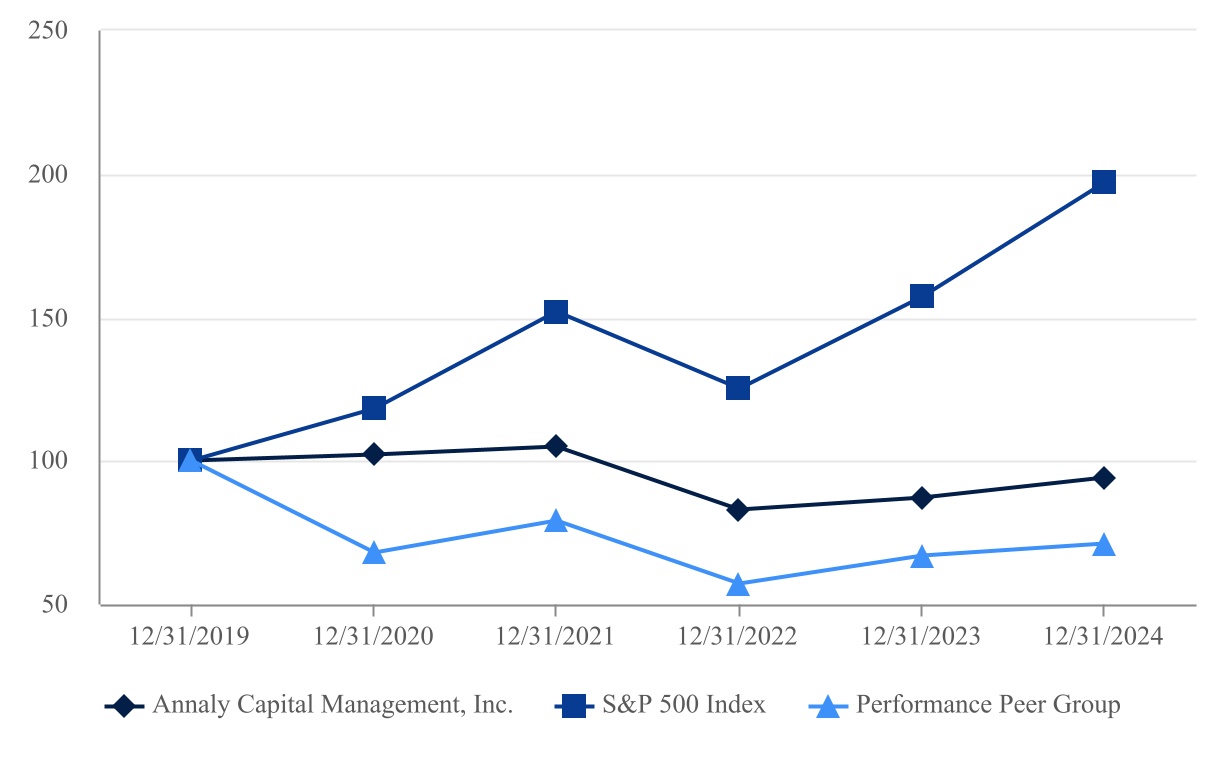Click the Annaly diamond marker at 12/31/2024
The width and height of the screenshot is (1226, 760).
tap(1103, 478)
